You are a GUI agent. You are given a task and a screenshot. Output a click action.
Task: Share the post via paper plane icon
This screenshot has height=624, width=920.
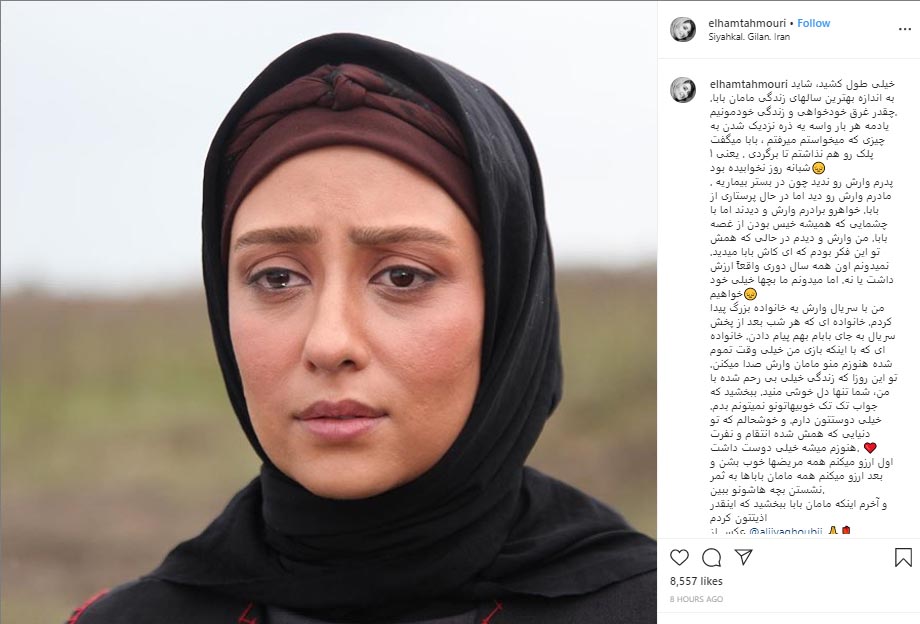click(x=743, y=557)
